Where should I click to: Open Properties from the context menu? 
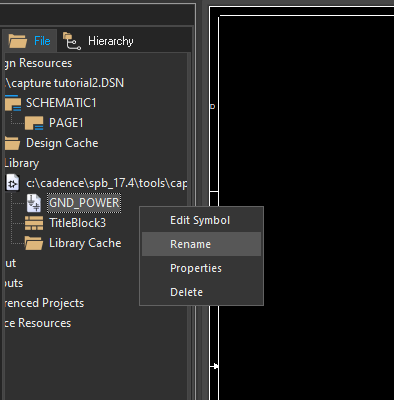click(x=201, y=268)
